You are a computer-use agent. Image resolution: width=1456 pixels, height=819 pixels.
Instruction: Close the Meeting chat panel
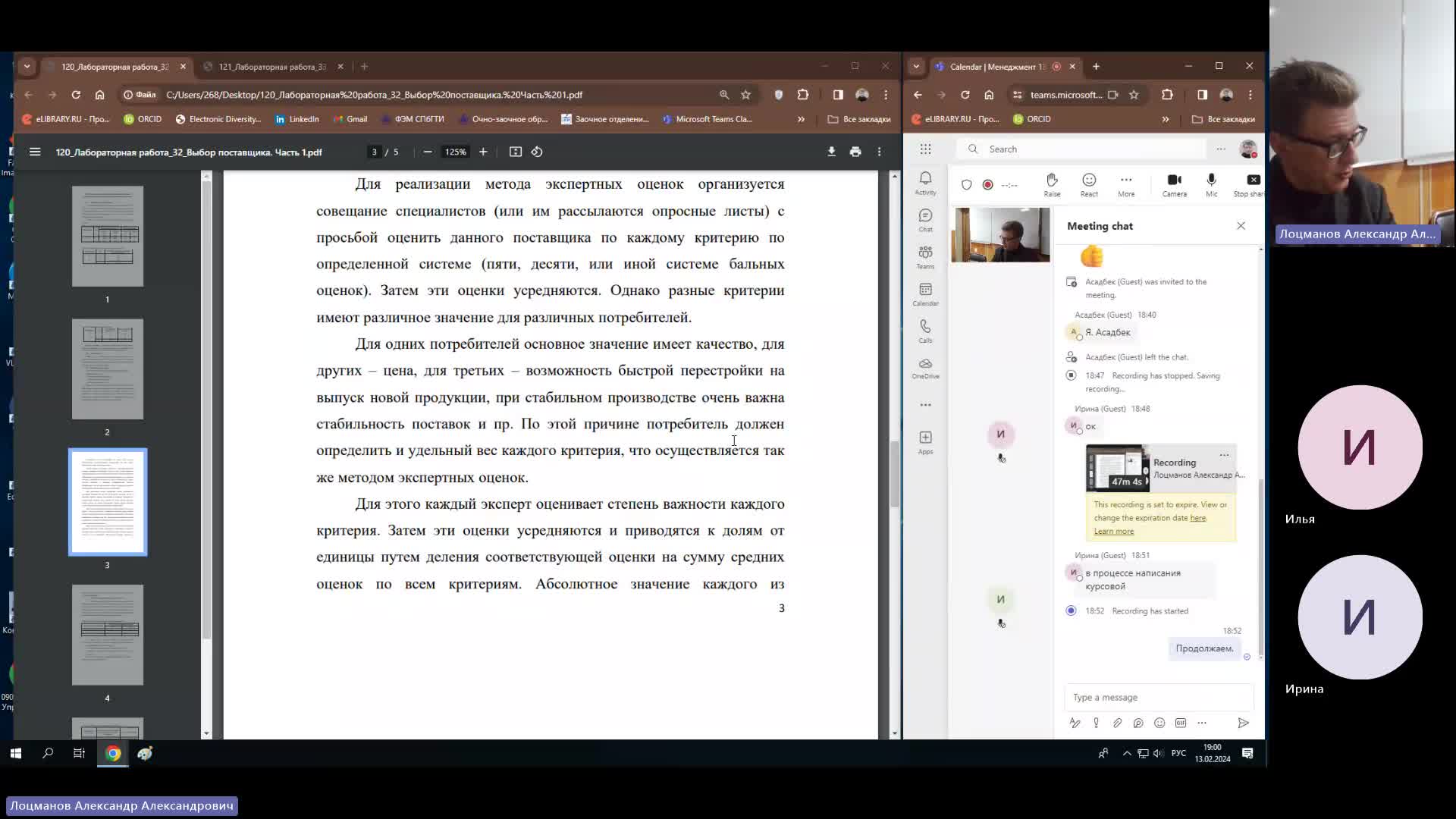[x=1241, y=226]
